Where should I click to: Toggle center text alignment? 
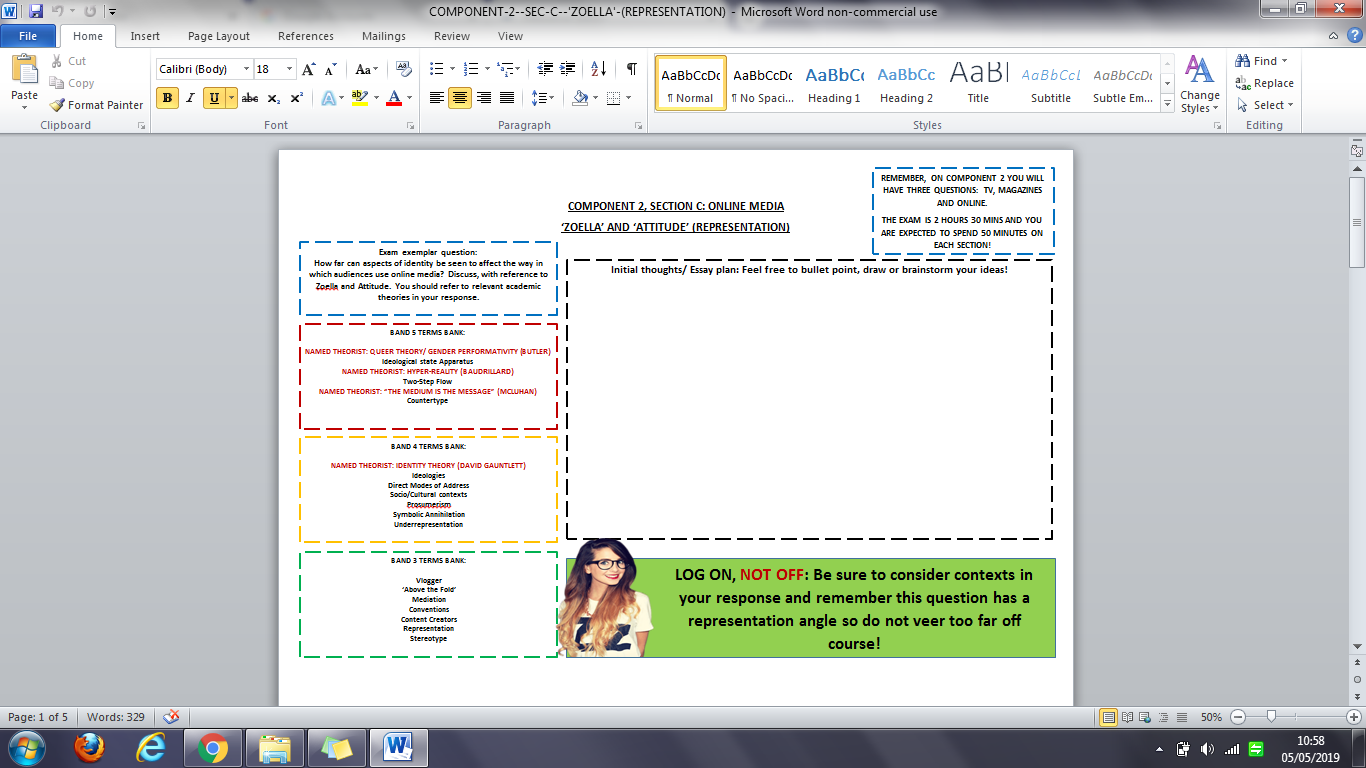coord(458,99)
